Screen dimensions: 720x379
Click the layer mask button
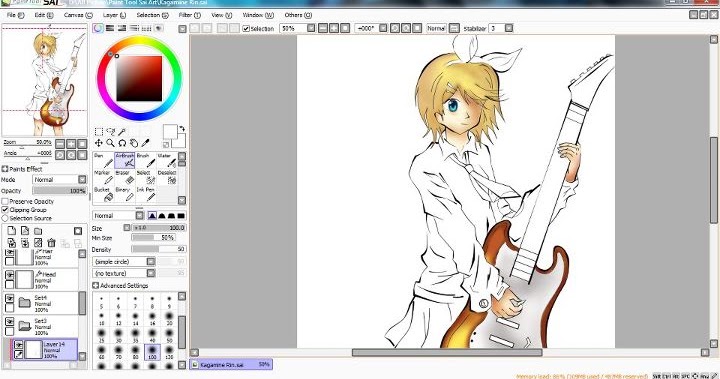(78, 231)
